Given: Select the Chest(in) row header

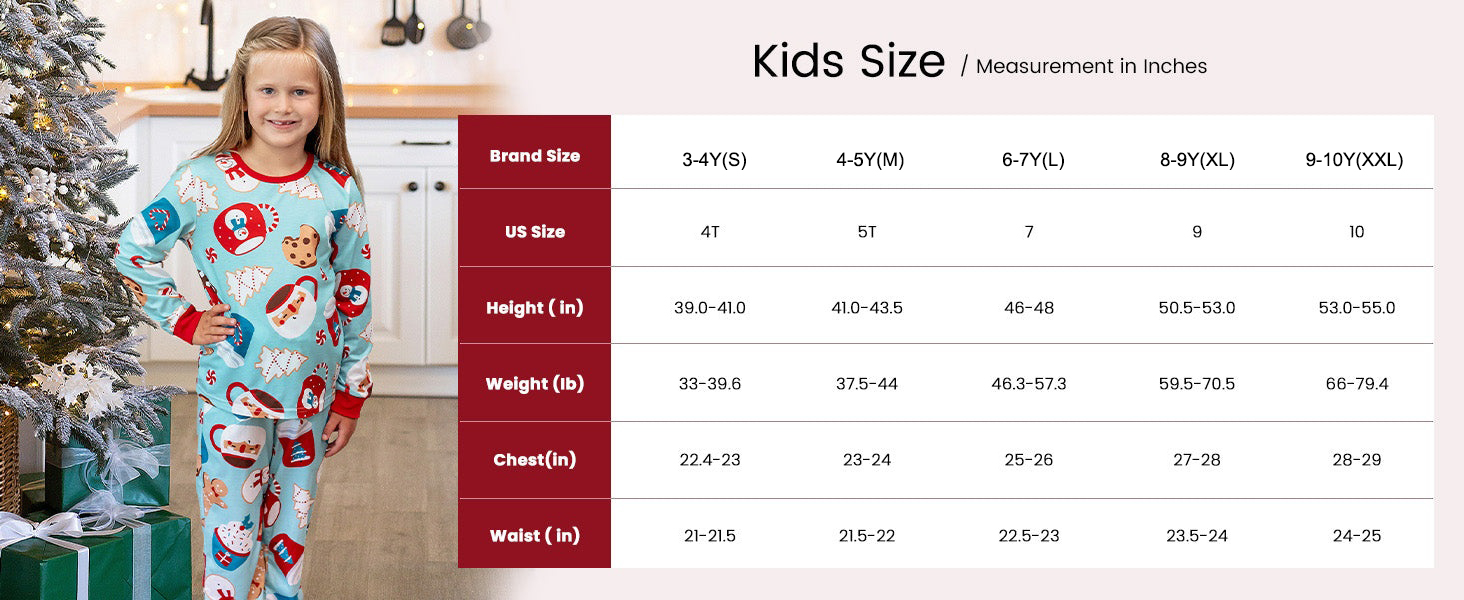Looking at the screenshot, I should (x=534, y=460).
